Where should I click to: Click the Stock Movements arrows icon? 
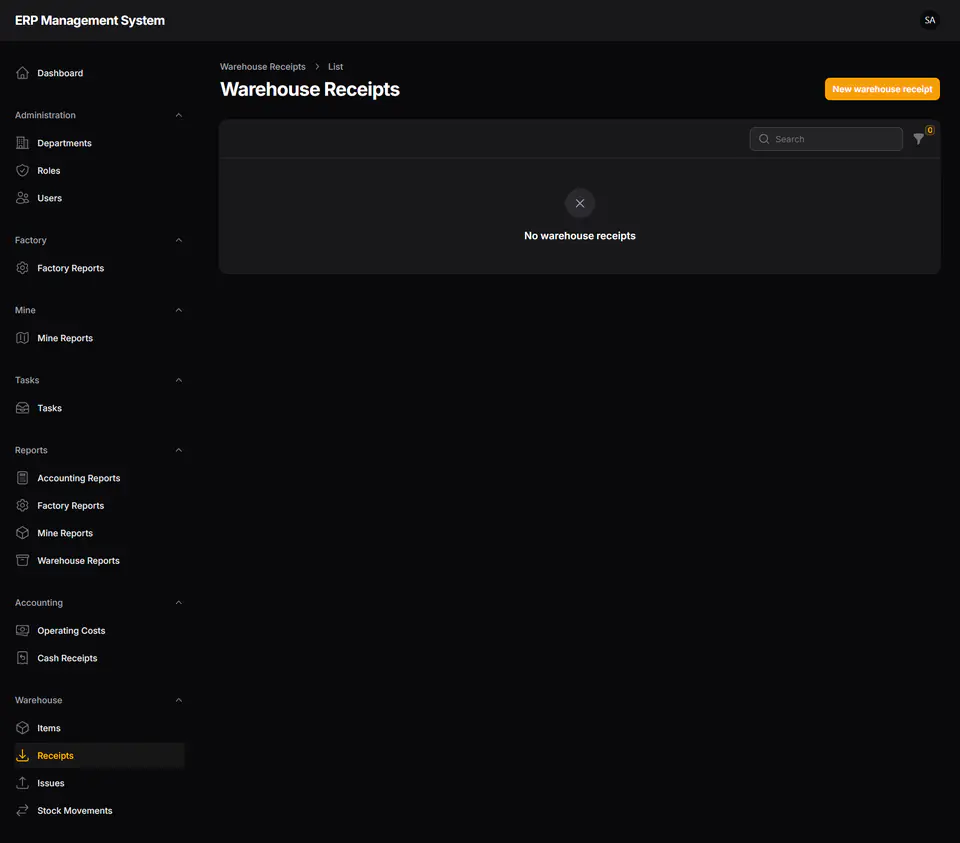coord(23,810)
